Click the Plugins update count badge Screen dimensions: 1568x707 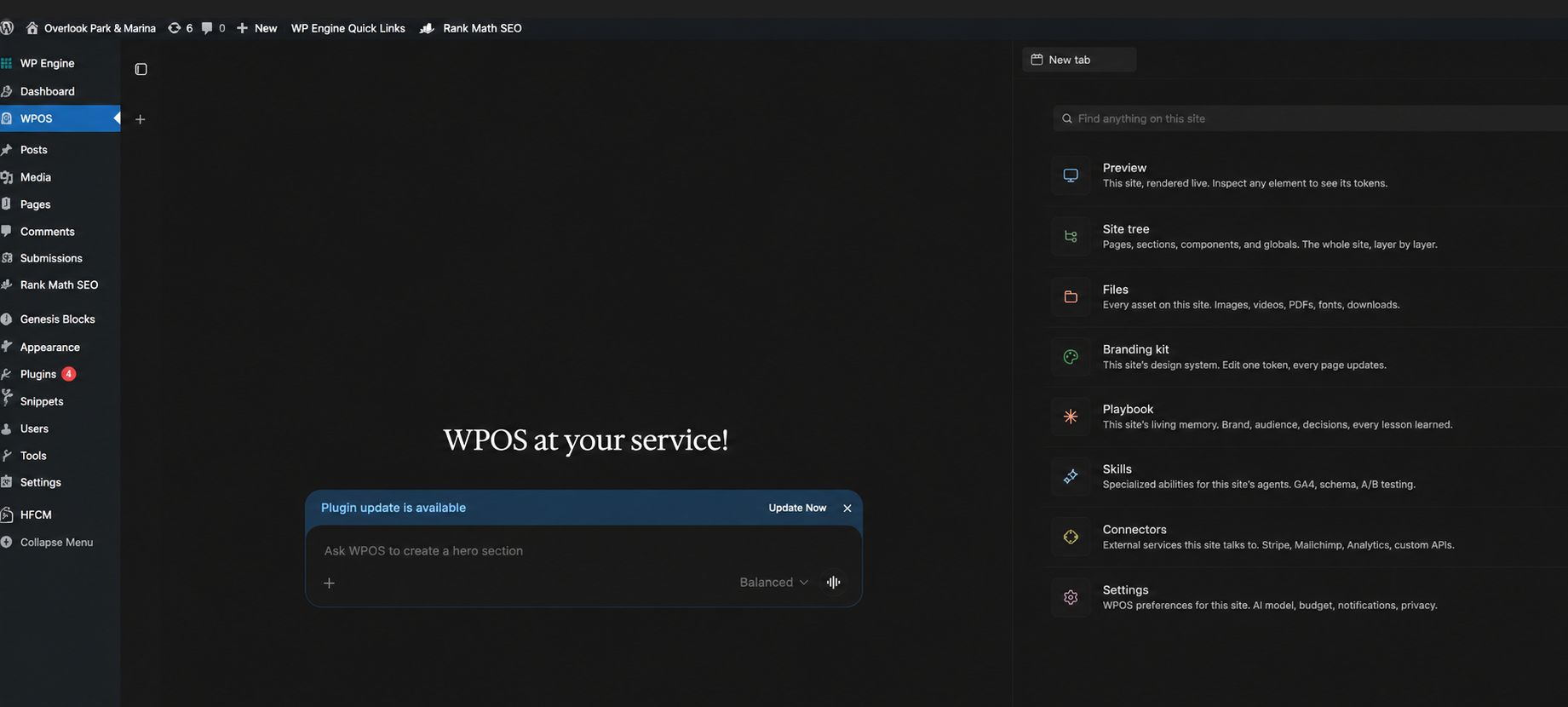click(69, 374)
